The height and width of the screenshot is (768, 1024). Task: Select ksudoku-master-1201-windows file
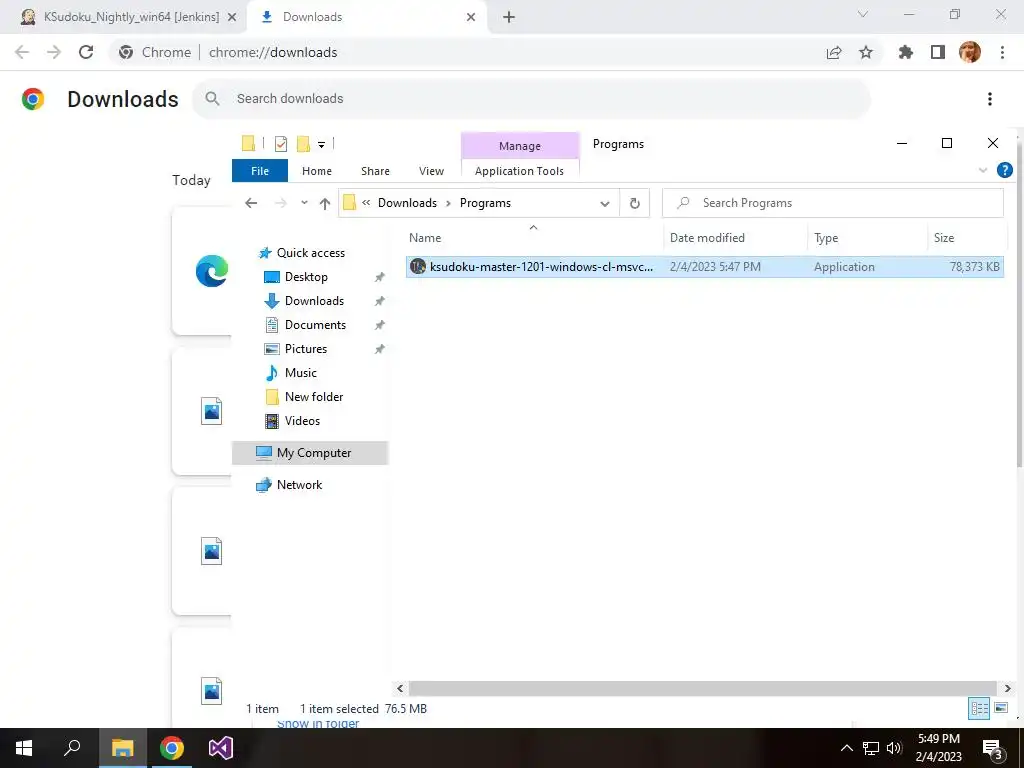click(x=705, y=266)
